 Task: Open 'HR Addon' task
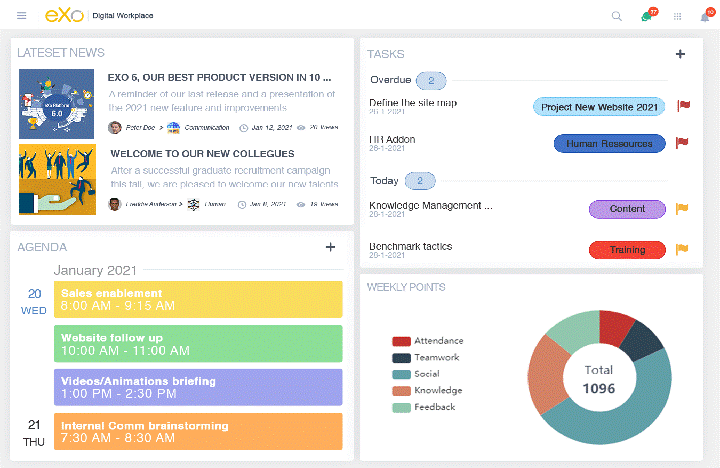tap(392, 140)
